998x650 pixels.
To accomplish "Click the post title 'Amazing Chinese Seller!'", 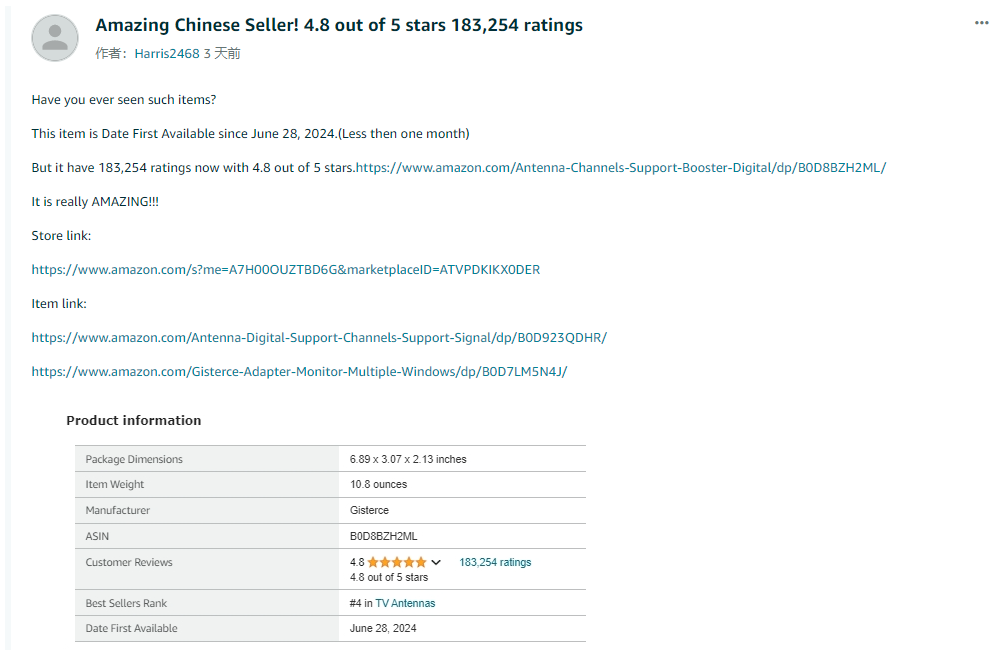I will (x=197, y=25).
